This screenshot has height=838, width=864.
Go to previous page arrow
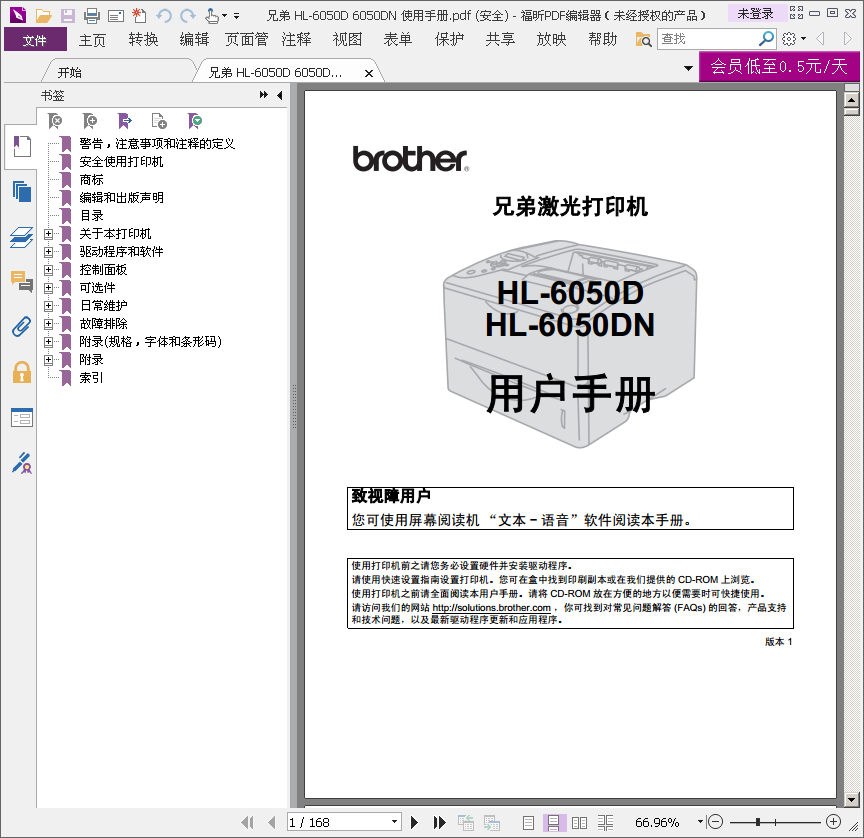click(x=272, y=823)
